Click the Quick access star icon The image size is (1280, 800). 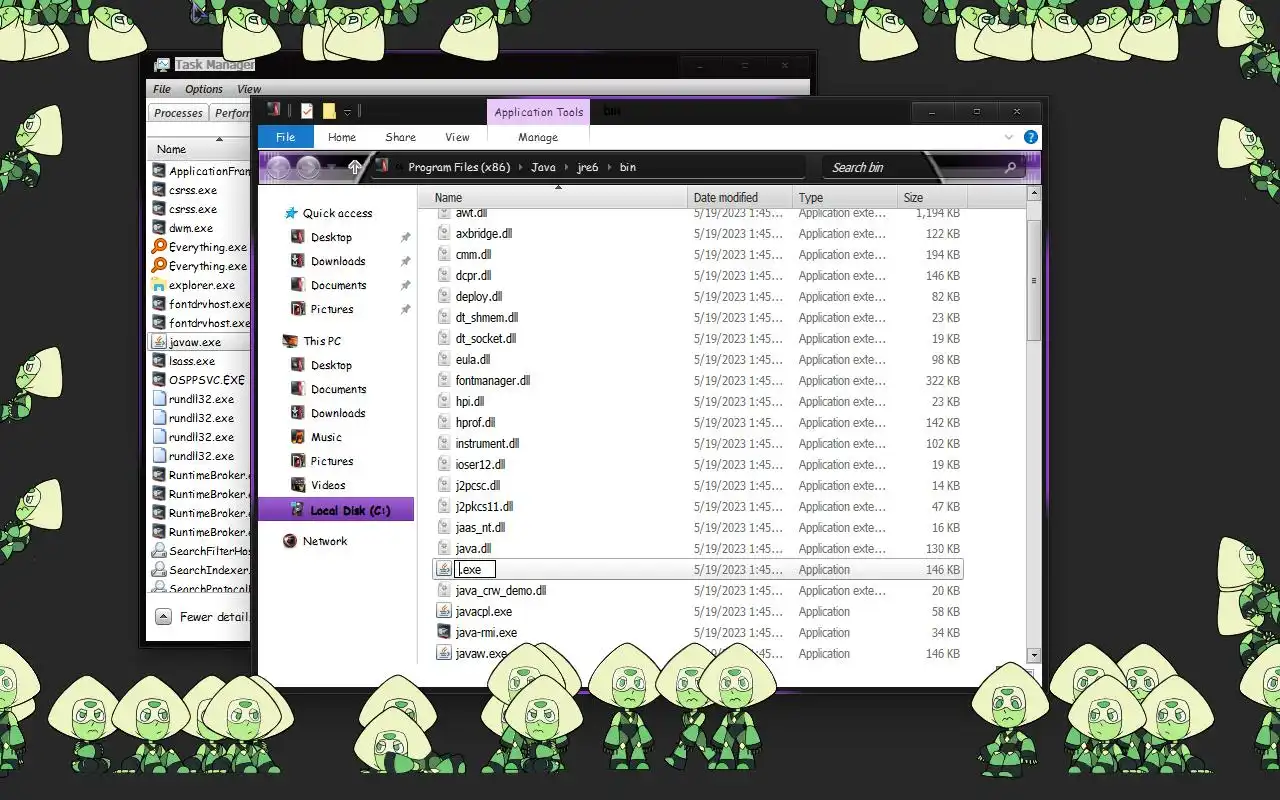coord(291,213)
